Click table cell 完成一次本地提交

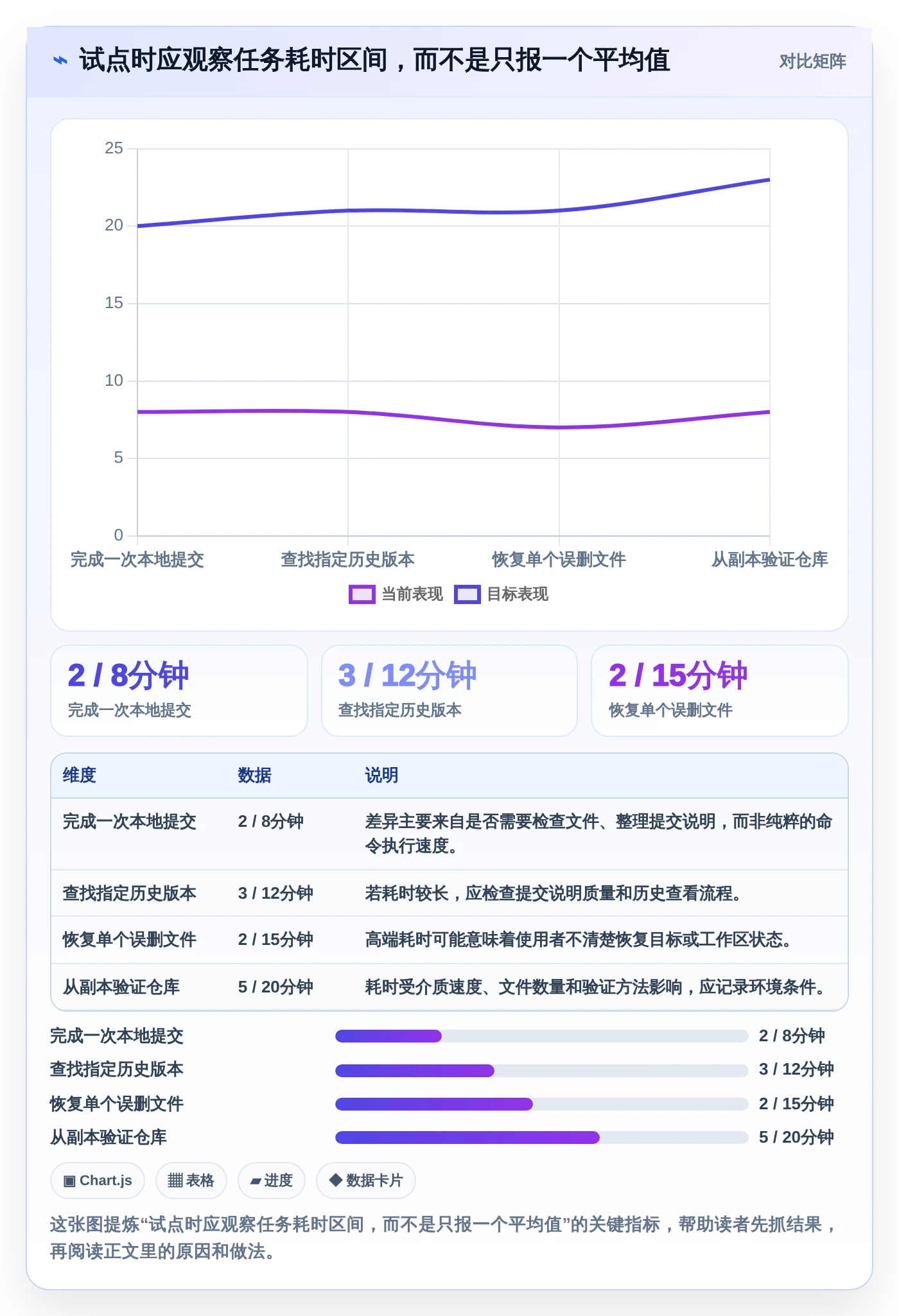(x=129, y=822)
